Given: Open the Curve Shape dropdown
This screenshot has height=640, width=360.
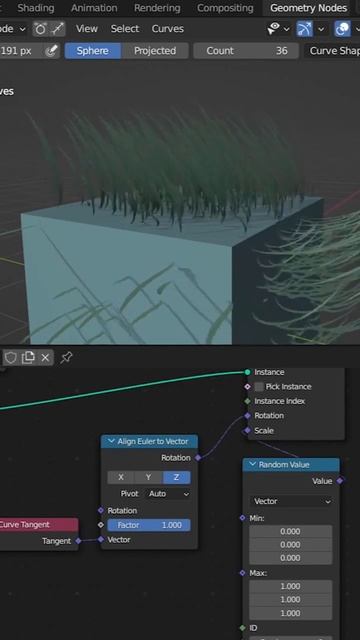Looking at the screenshot, I should point(332,51).
